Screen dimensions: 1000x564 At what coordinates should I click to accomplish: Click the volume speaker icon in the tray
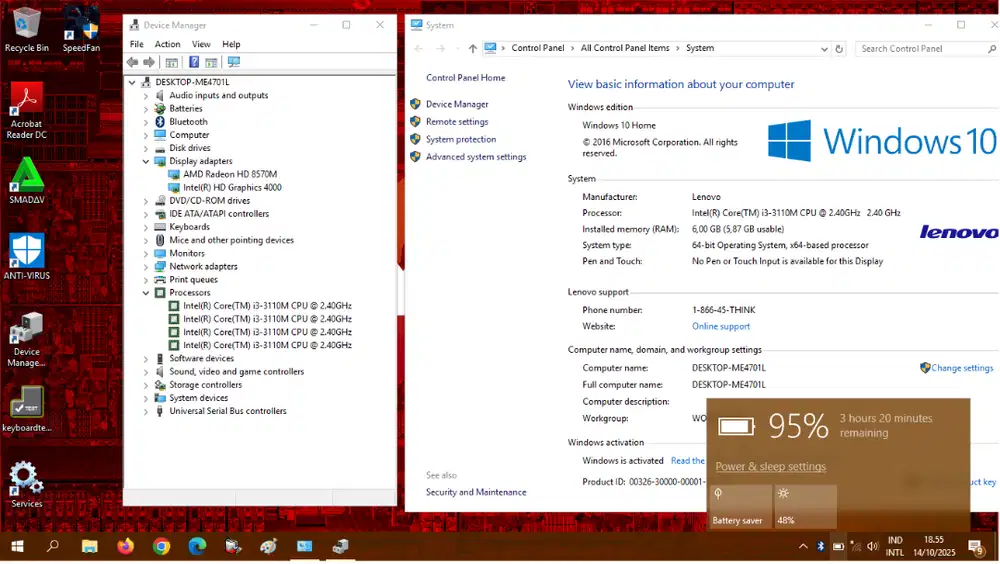[873, 547]
